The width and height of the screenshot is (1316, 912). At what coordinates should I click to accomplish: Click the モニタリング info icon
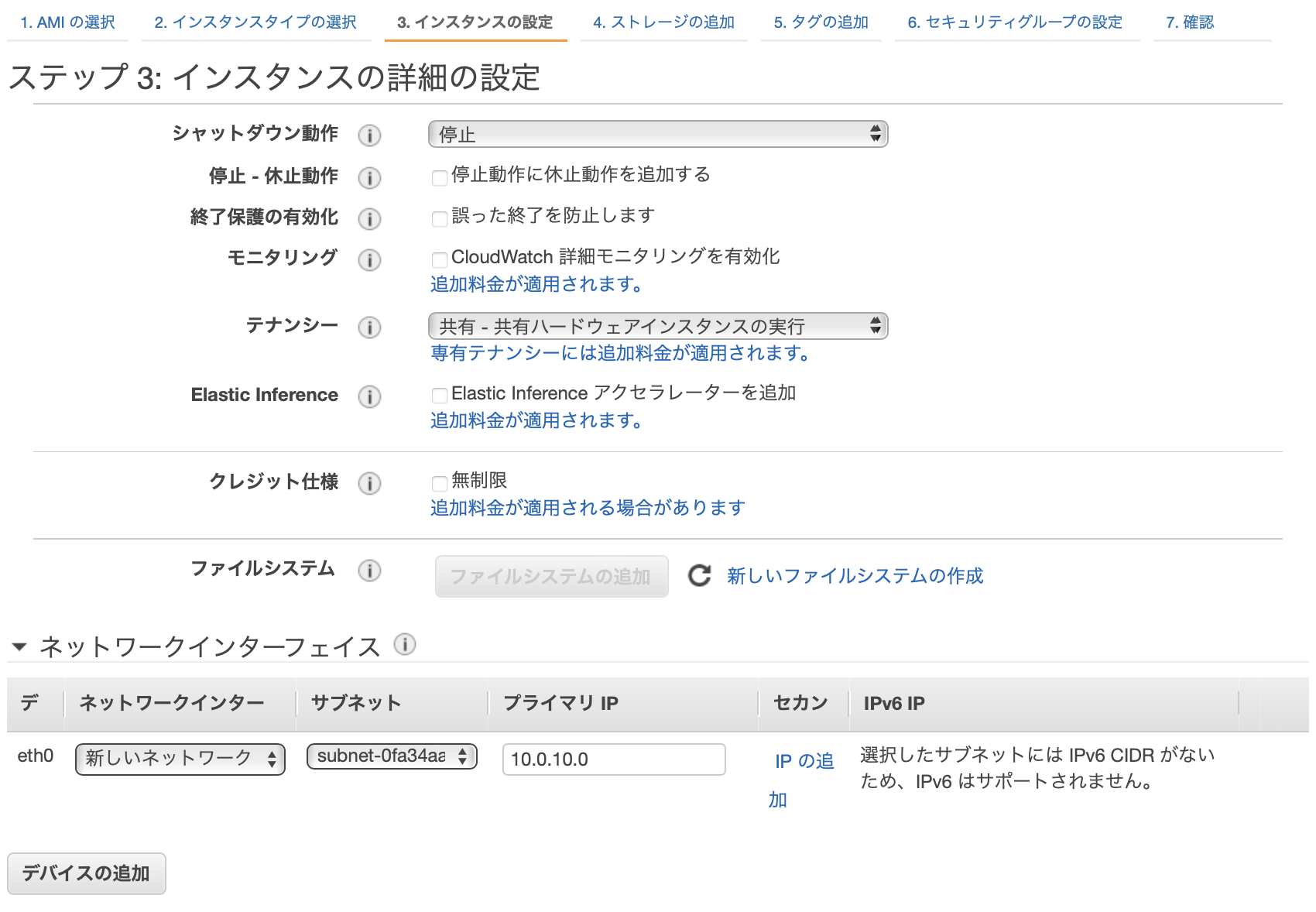(370, 261)
